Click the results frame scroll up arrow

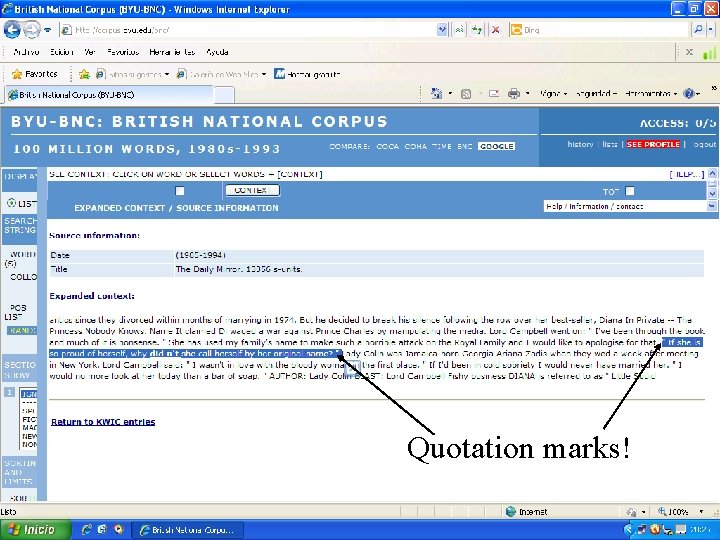pyautogui.click(x=712, y=174)
